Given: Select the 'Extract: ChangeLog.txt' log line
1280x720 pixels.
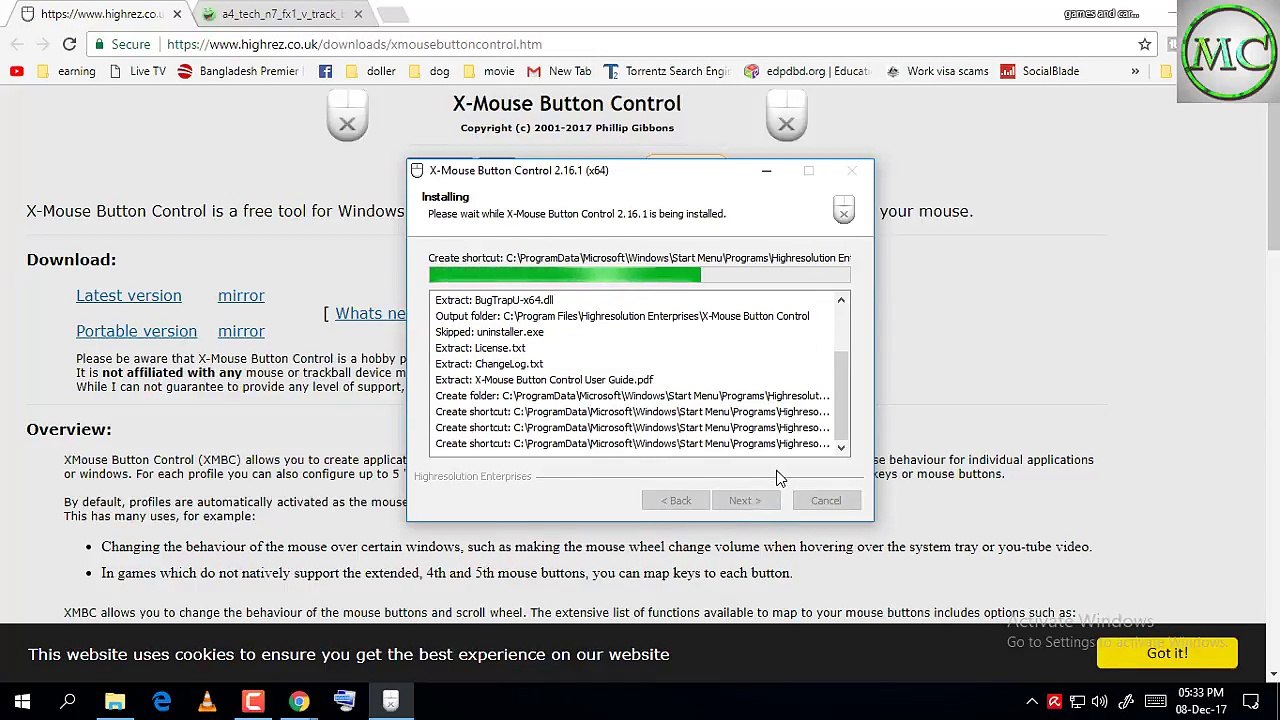Looking at the screenshot, I should click(489, 364).
